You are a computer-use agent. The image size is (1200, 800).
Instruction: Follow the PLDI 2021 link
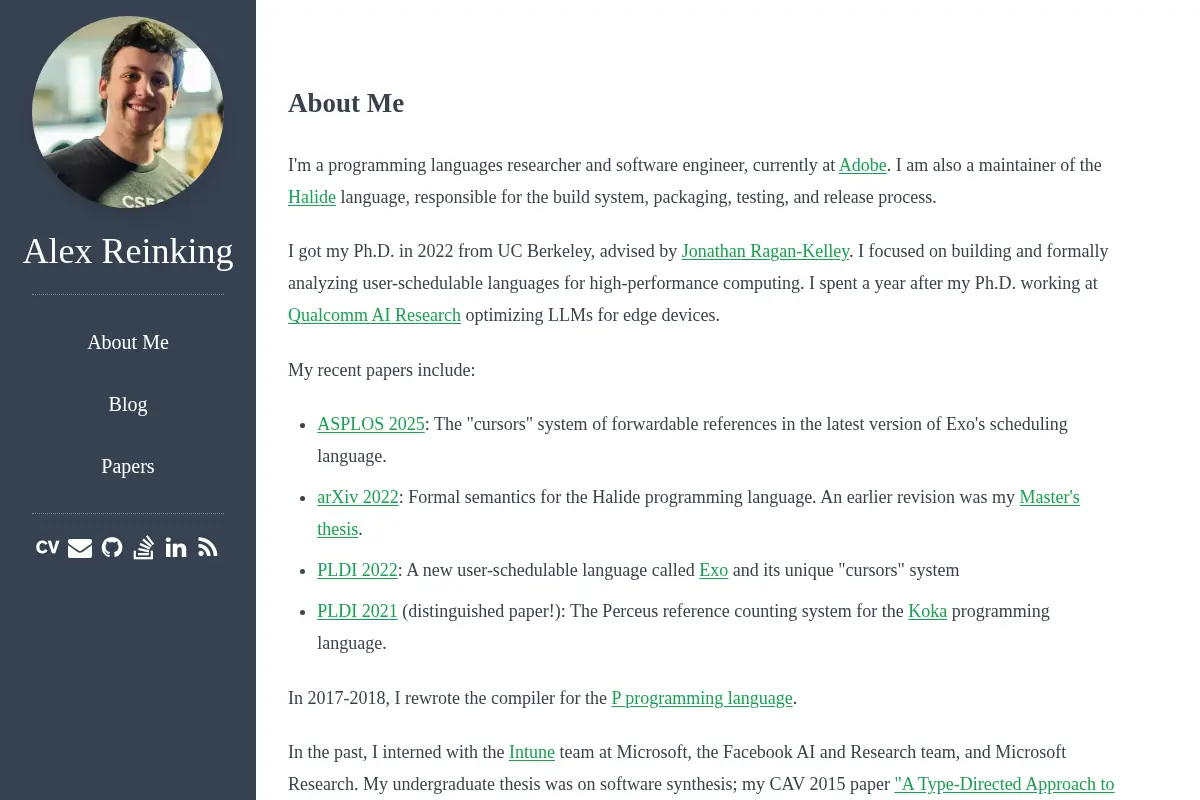coord(357,611)
